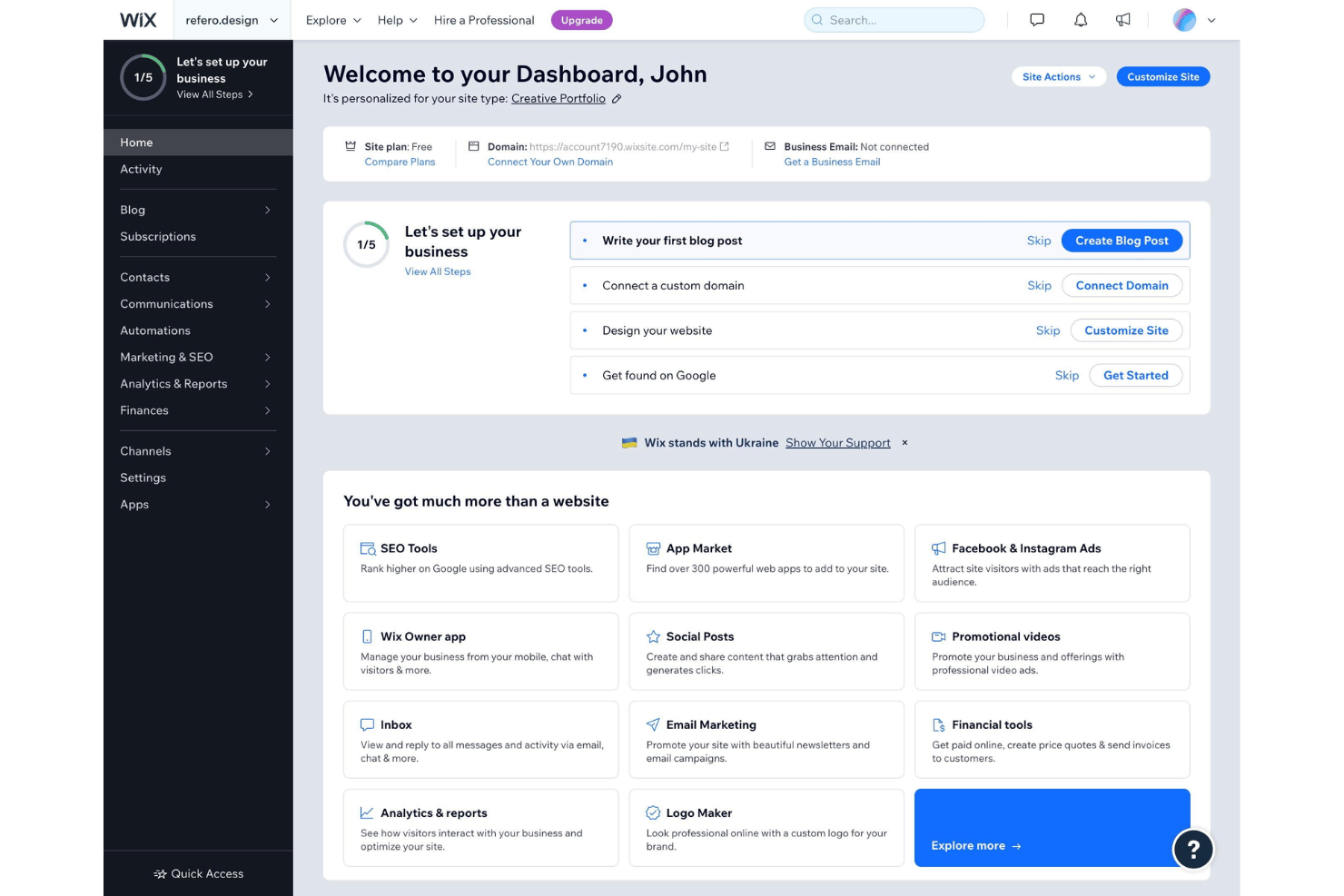Click inside the Search field
The height and width of the screenshot is (896, 1344).
[x=894, y=20]
